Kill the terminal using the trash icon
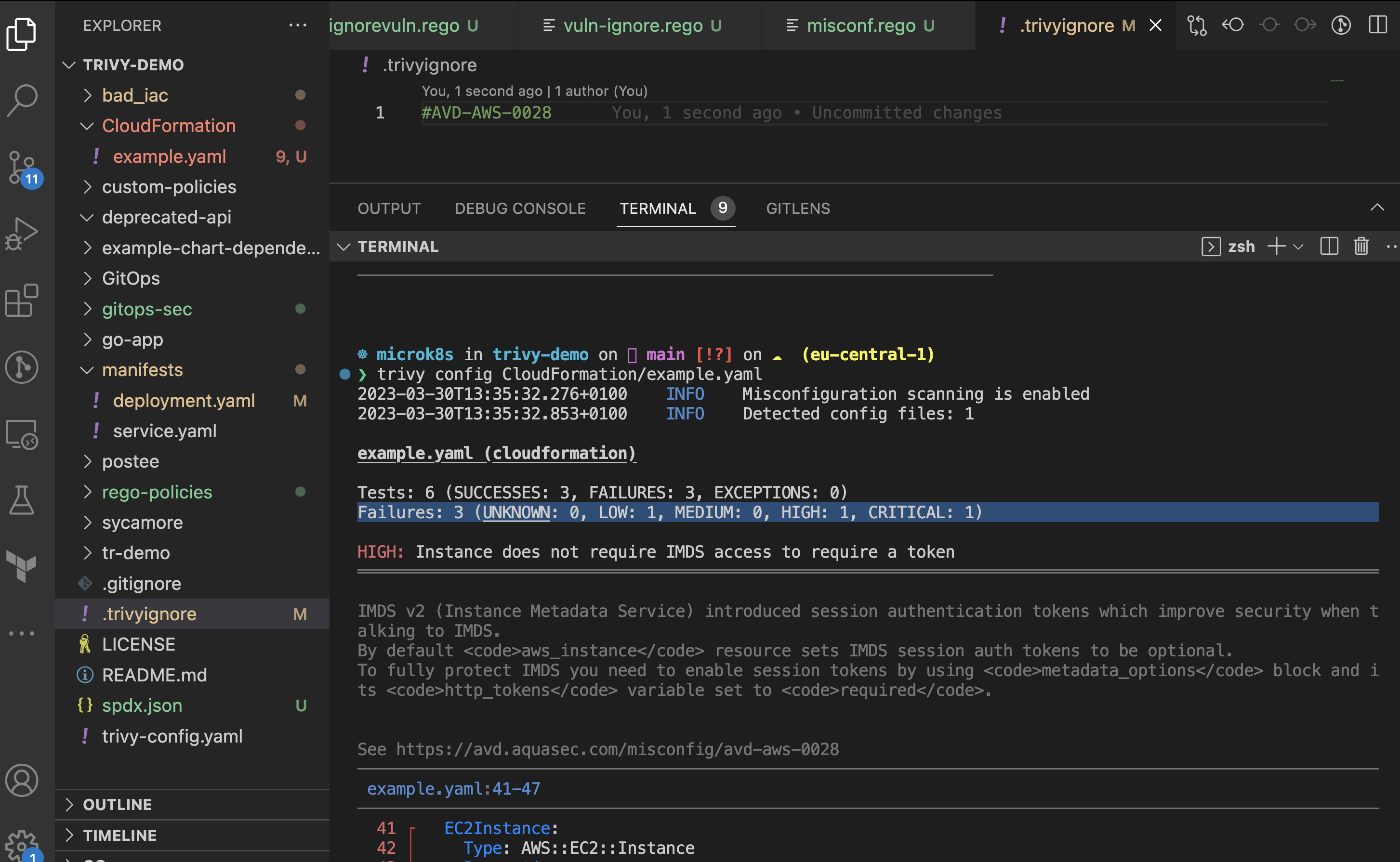 [1361, 246]
